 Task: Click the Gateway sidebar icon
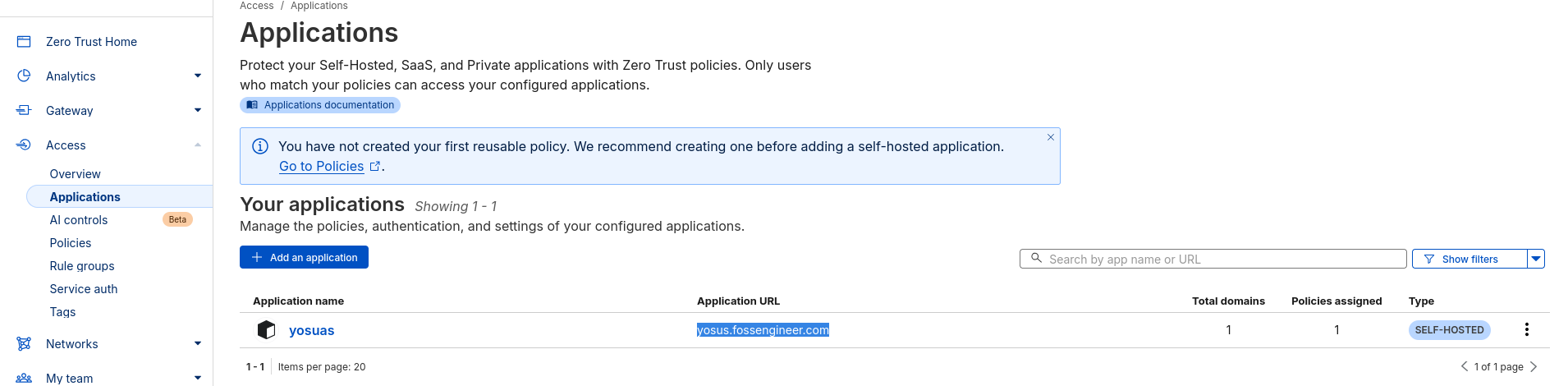[24, 110]
